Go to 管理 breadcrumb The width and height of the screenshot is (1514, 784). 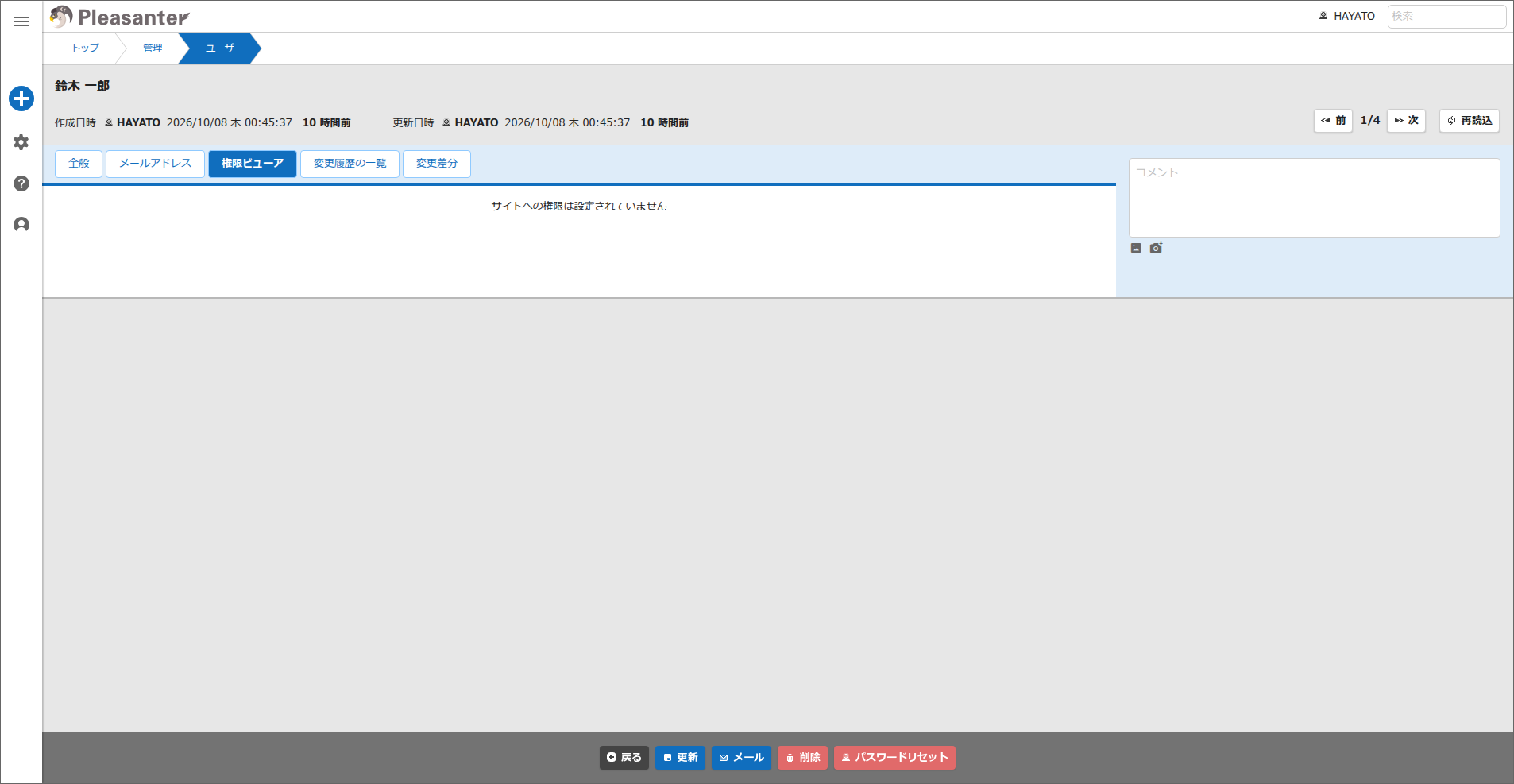click(153, 48)
